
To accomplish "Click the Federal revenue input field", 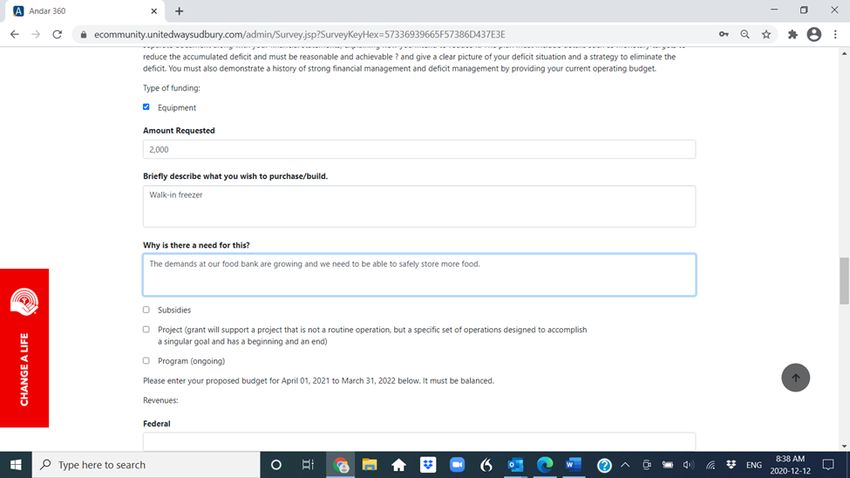I will 419,441.
